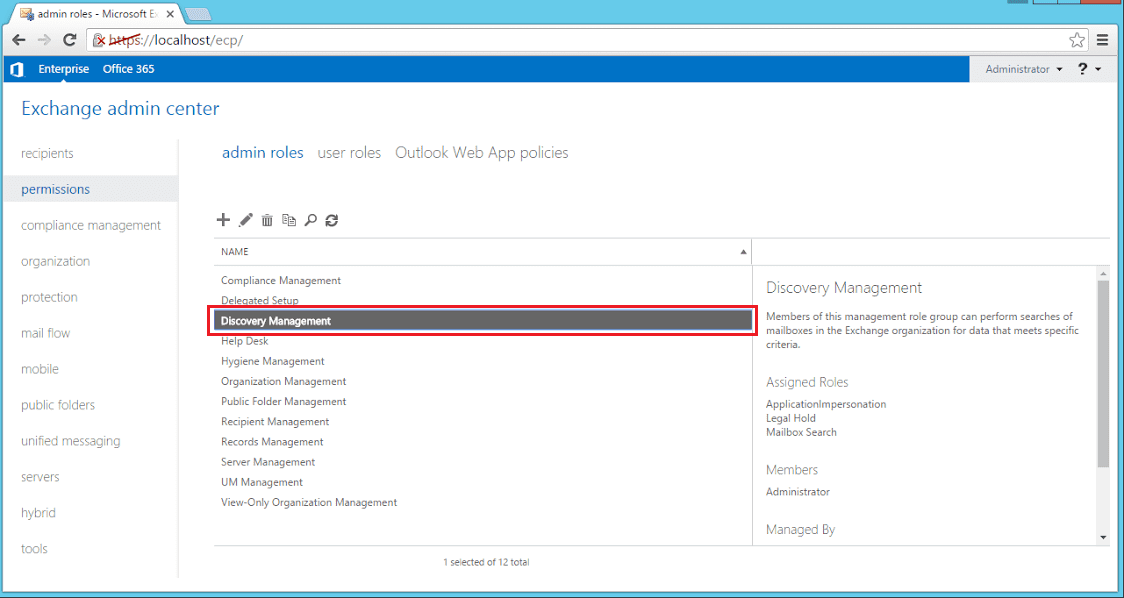The image size is (1124, 598).
Task: Click the Office 365 logo icon
Action: pyautogui.click(x=16, y=69)
